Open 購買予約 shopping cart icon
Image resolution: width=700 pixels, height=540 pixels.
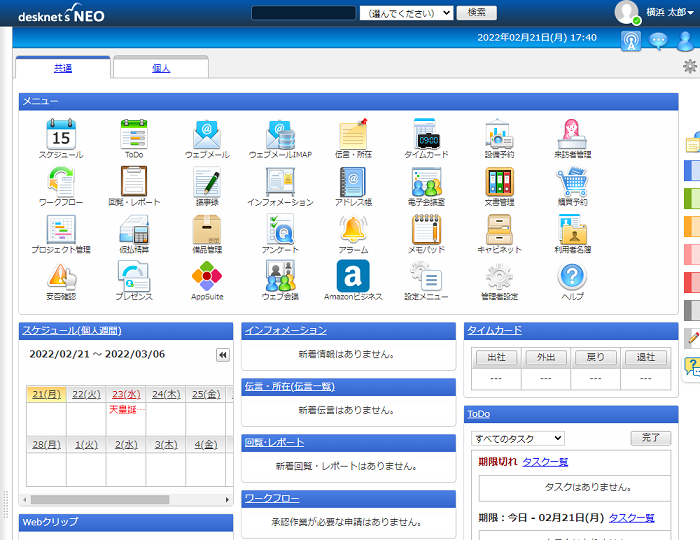tap(572, 182)
